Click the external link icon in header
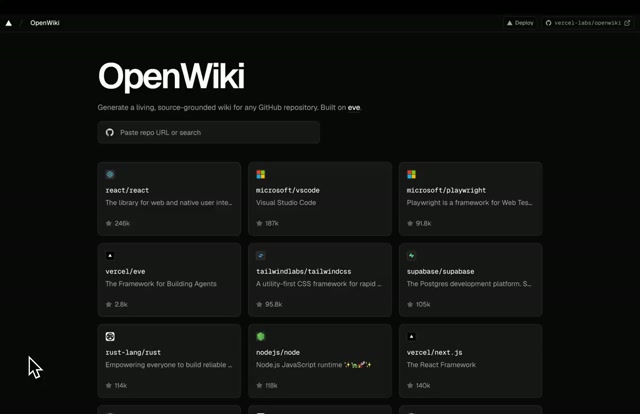This screenshot has height=414, width=640. pos(627,23)
